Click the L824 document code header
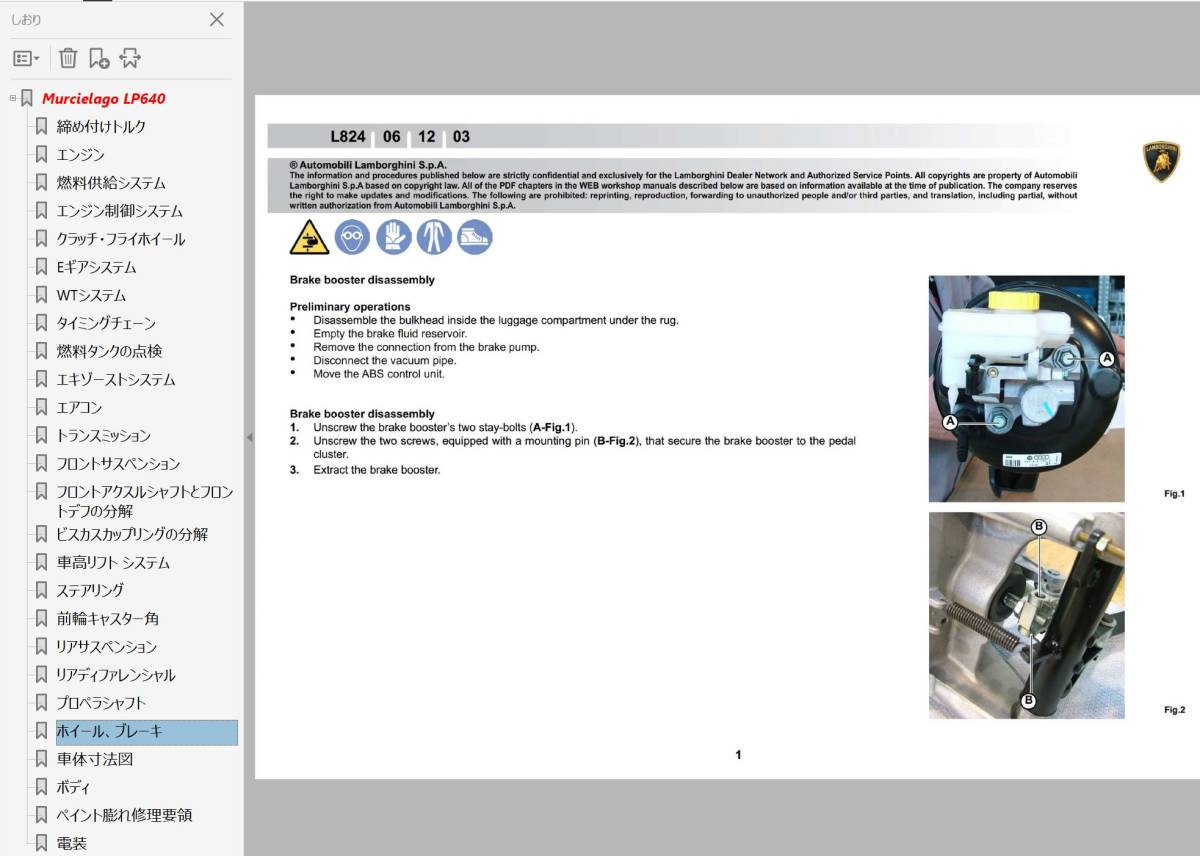 coord(348,137)
